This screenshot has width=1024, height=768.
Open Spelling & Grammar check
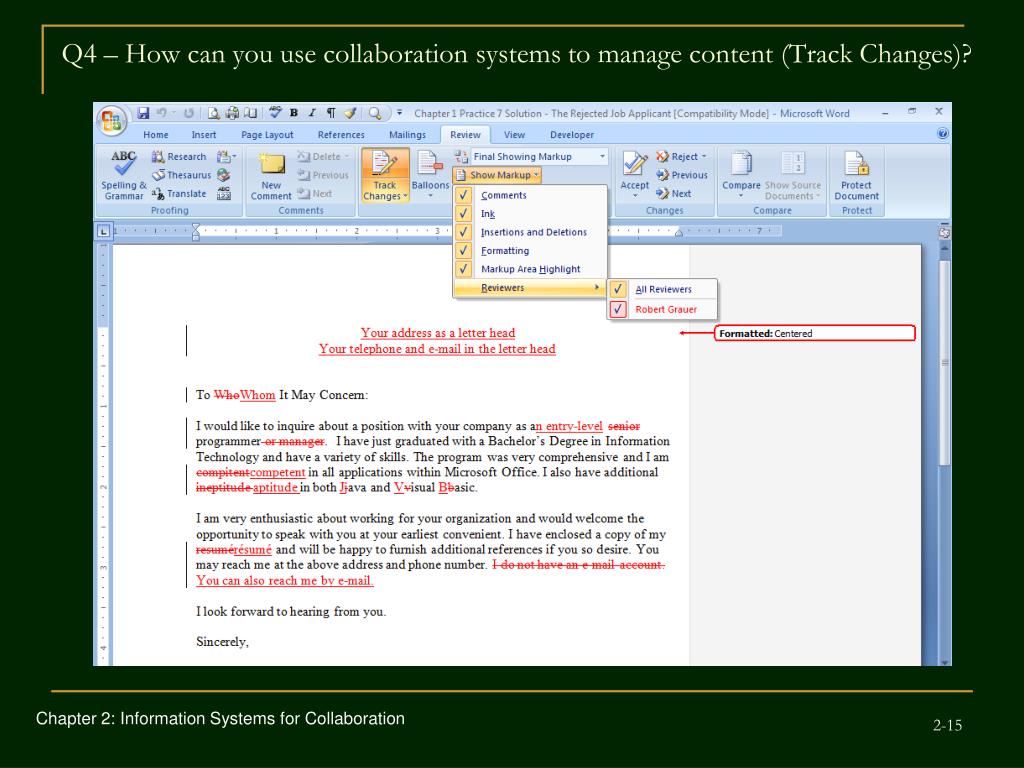click(x=123, y=175)
